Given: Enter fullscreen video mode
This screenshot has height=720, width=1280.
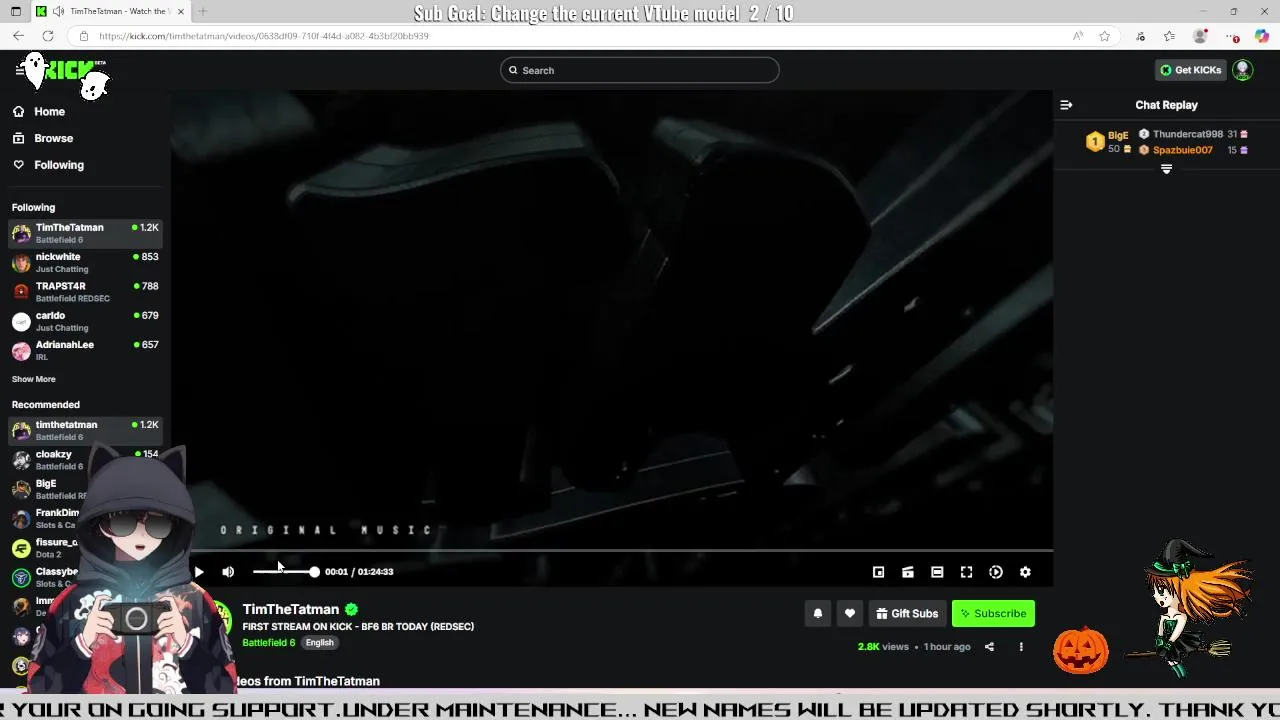Looking at the screenshot, I should (x=966, y=572).
